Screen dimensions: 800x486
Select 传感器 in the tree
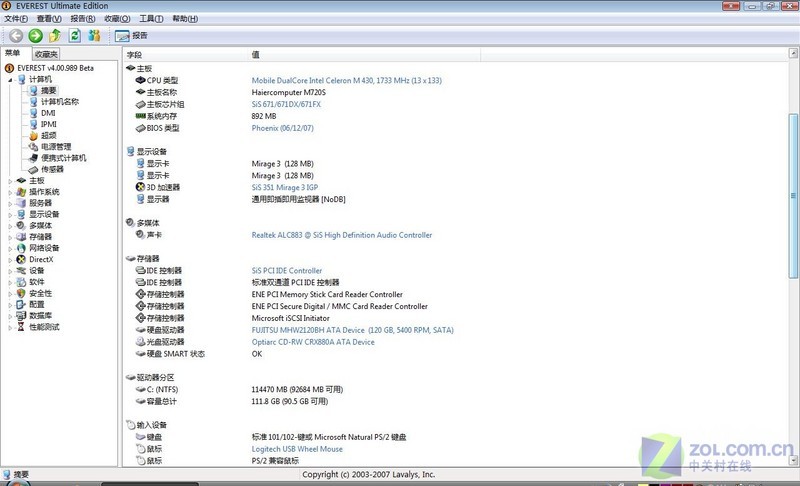pos(52,169)
